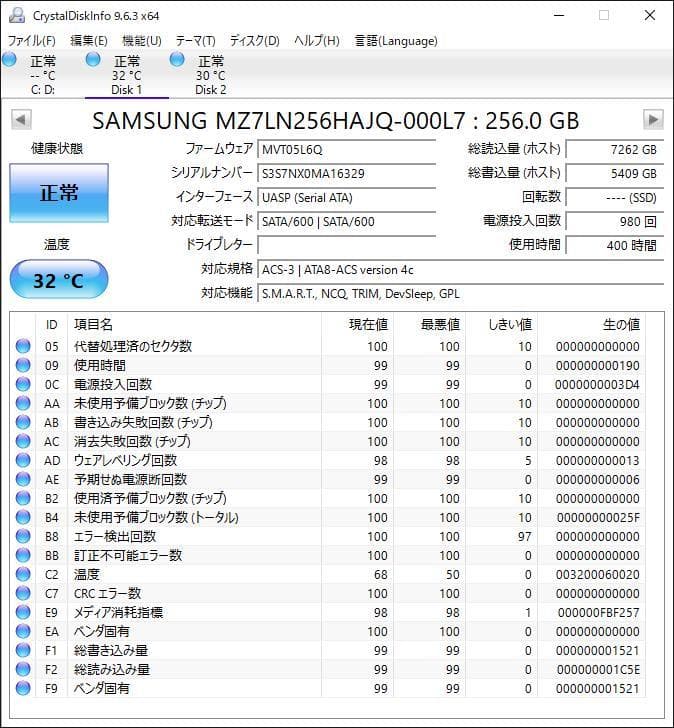
Task: Click status icon for attribute AA
Action: click(23, 403)
